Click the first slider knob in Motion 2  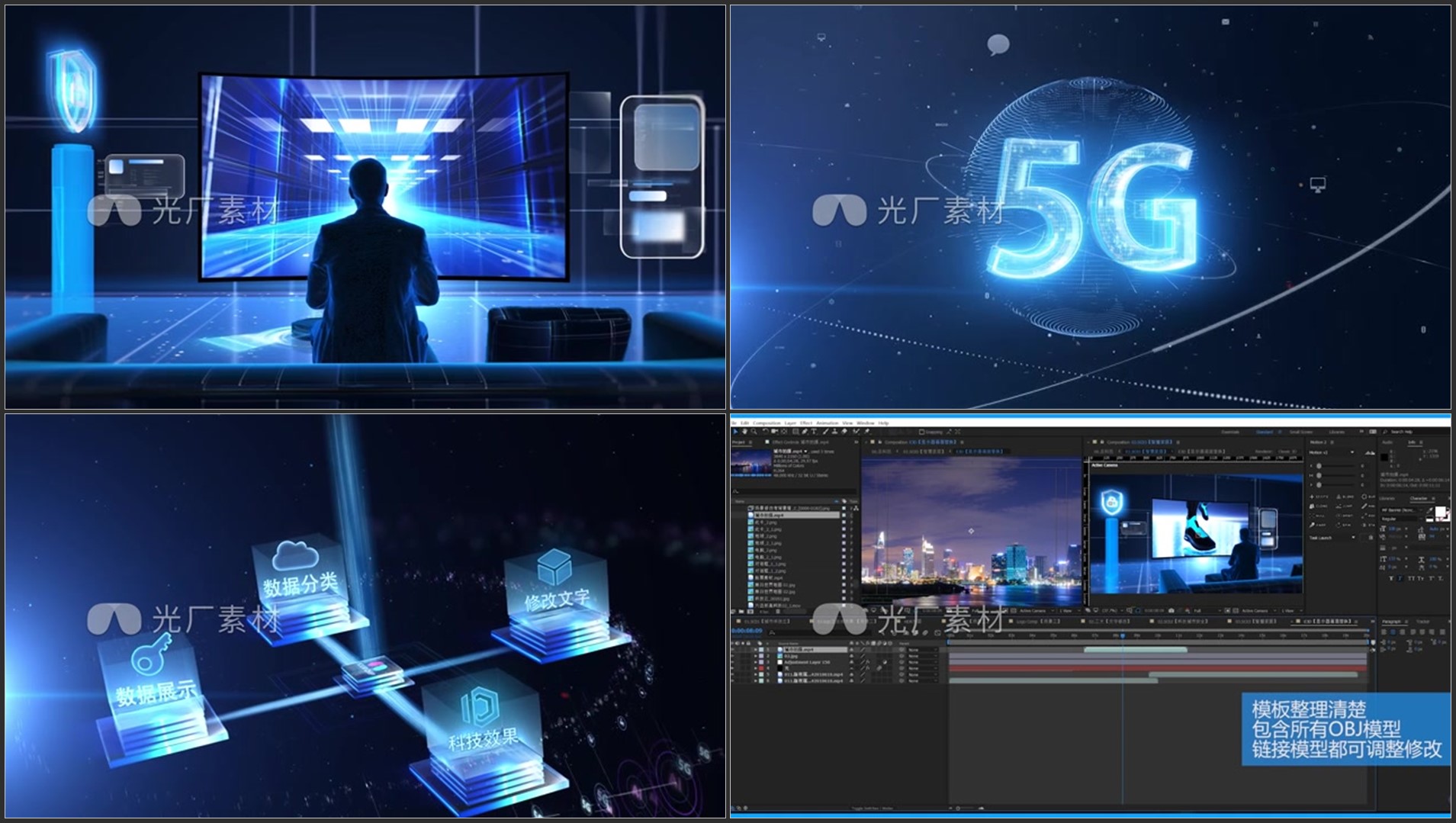click(x=1319, y=465)
